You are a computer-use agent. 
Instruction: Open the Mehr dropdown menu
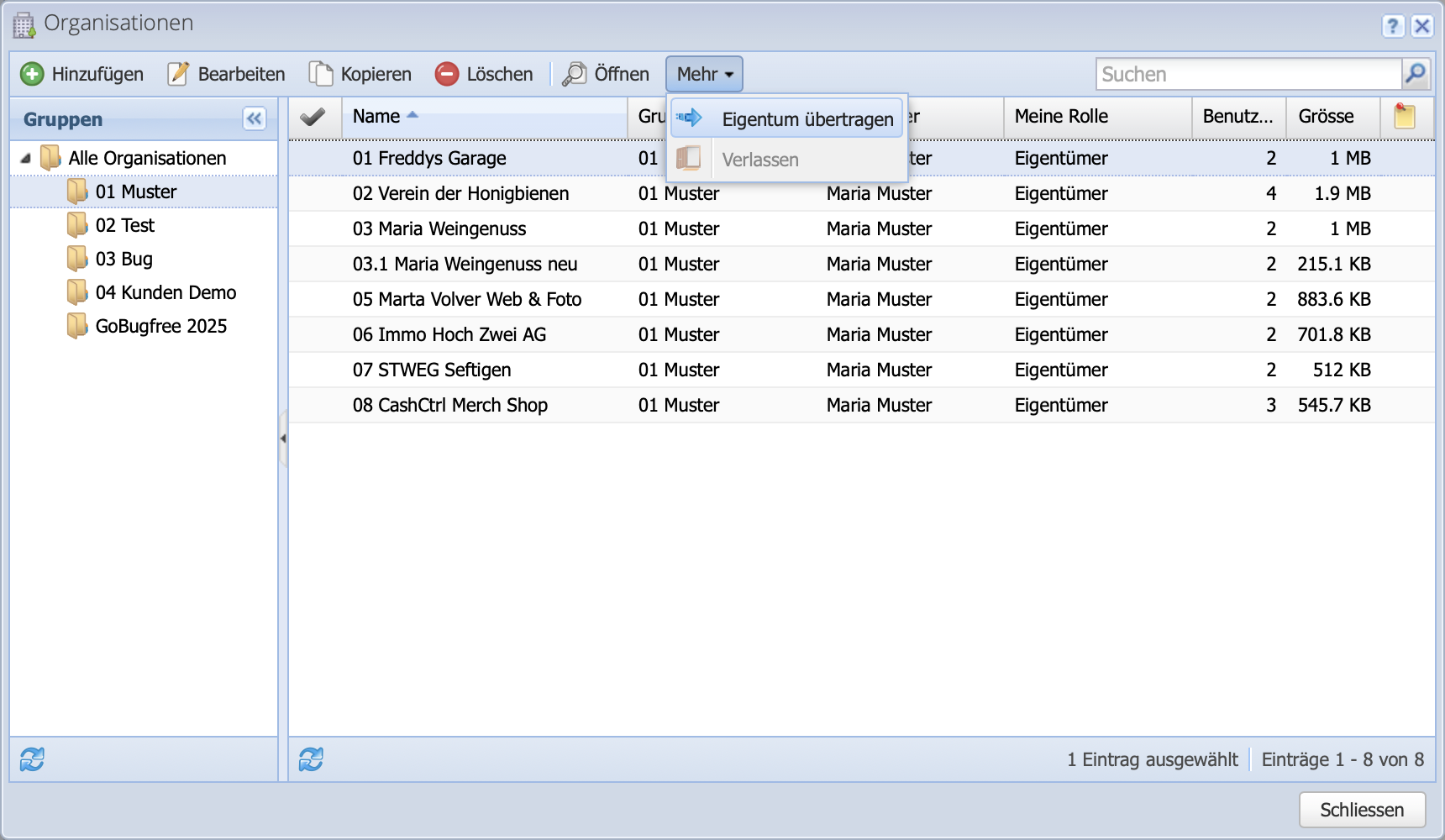pyautogui.click(x=704, y=74)
